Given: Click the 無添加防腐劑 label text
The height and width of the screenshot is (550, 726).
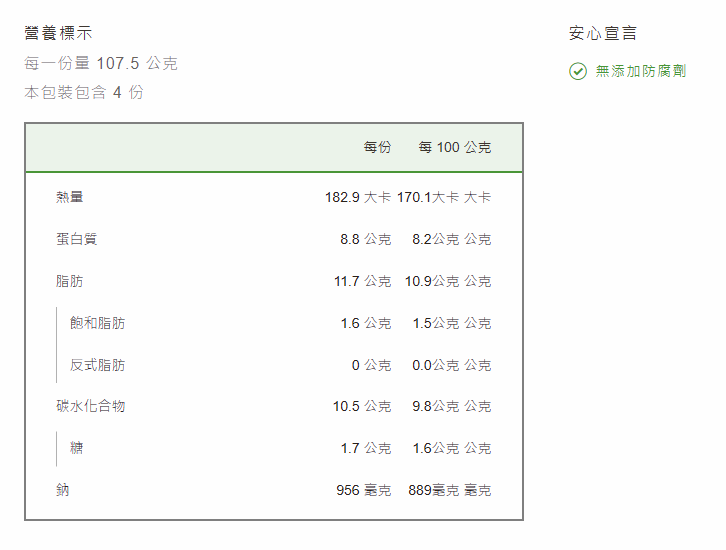Looking at the screenshot, I should click(641, 71).
